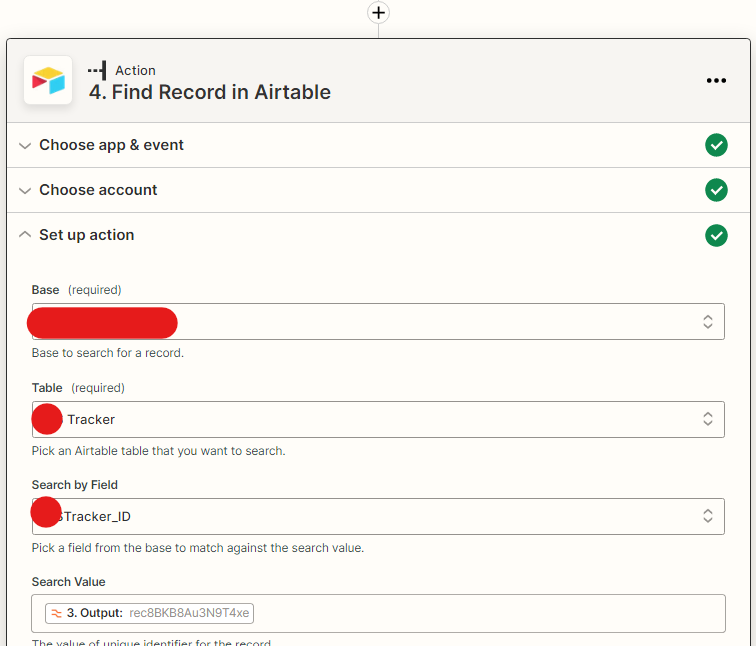The height and width of the screenshot is (646, 756).
Task: Open the Search by Field dropdown showing Tracker_ID
Action: pos(378,516)
